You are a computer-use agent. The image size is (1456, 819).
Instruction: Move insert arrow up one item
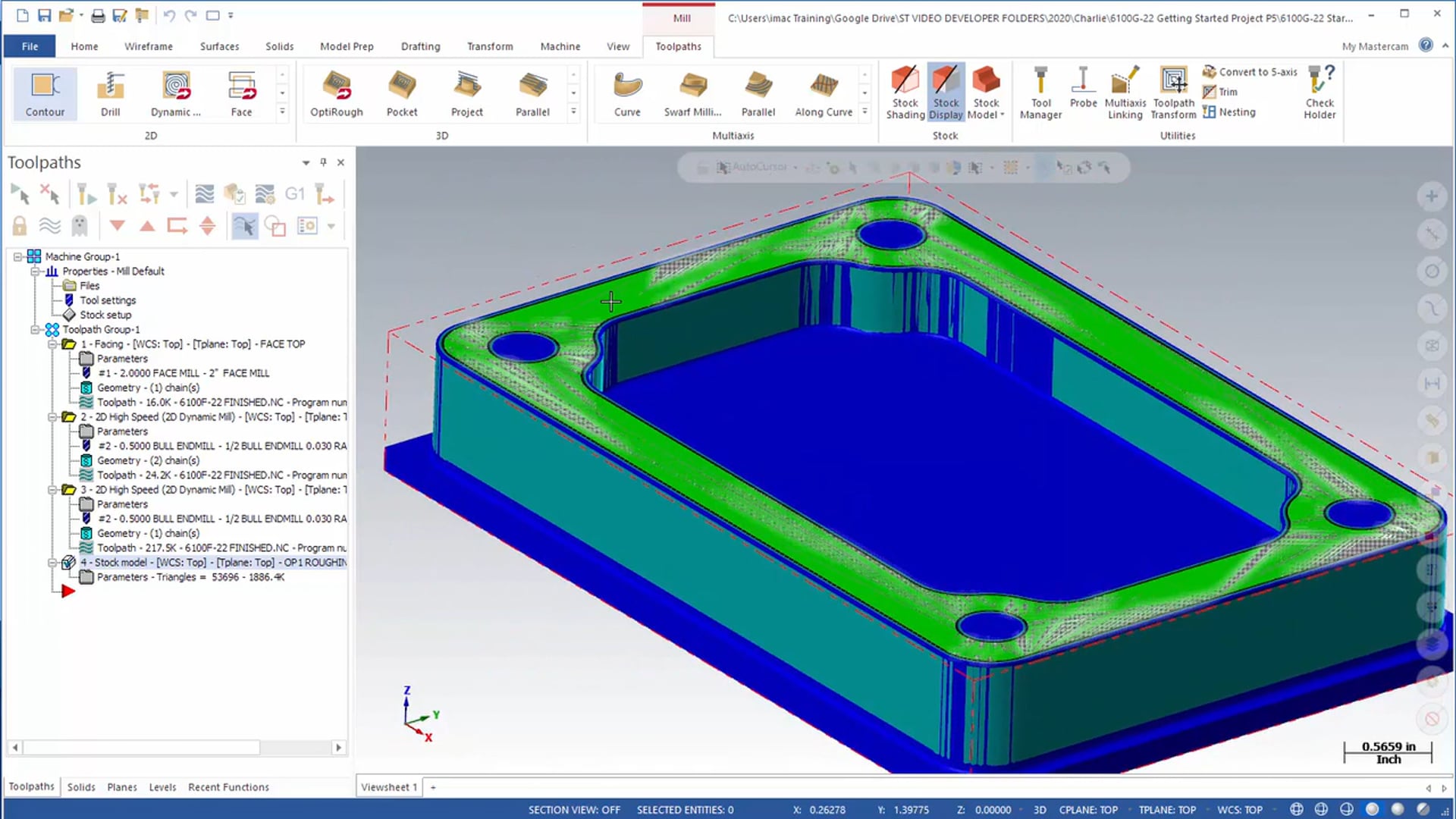pos(147,226)
